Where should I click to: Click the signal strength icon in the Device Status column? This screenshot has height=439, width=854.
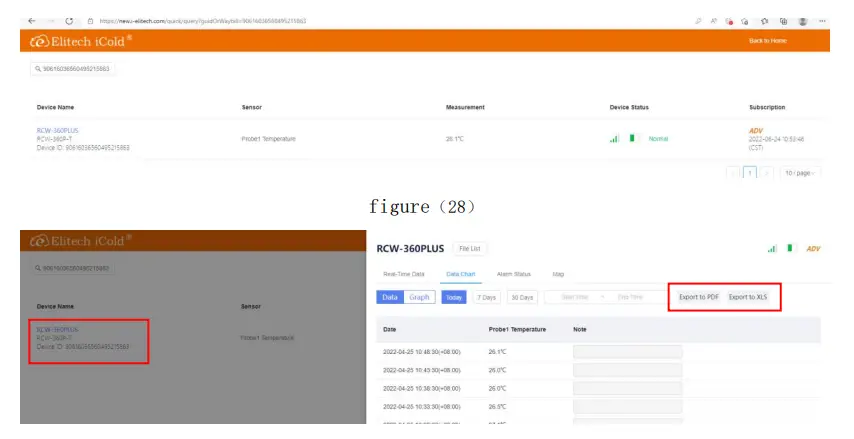614,138
